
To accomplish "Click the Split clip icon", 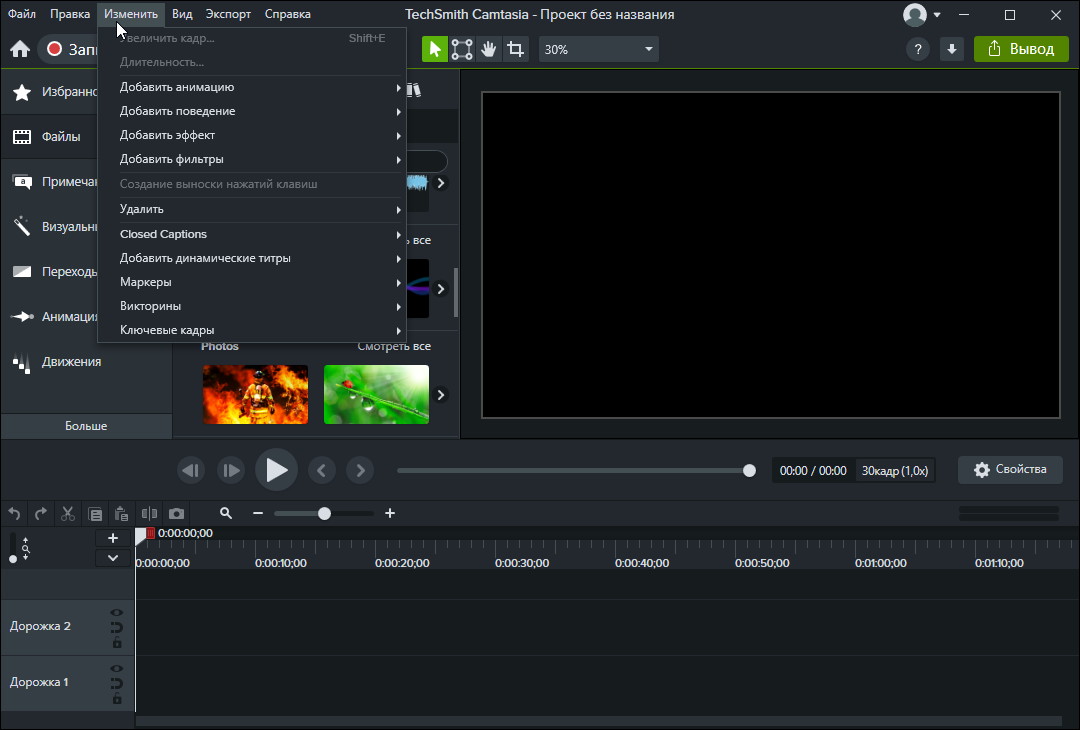I will (x=149, y=513).
